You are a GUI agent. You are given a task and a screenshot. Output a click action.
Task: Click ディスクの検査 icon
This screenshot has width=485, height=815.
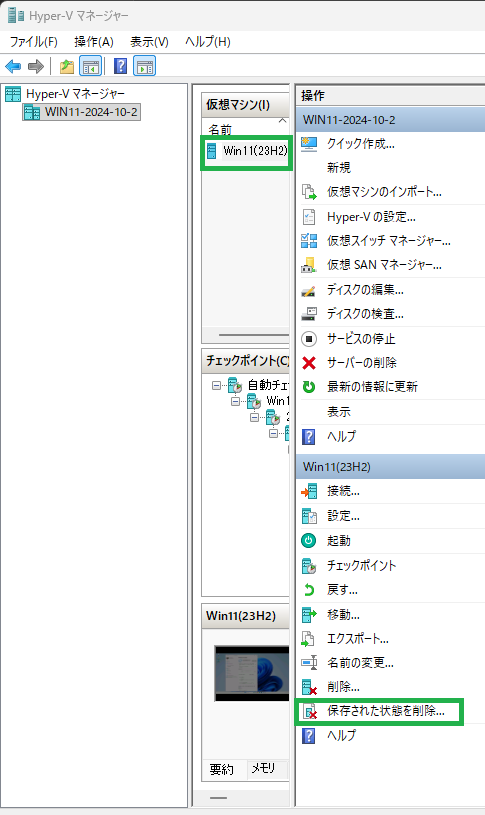309,314
